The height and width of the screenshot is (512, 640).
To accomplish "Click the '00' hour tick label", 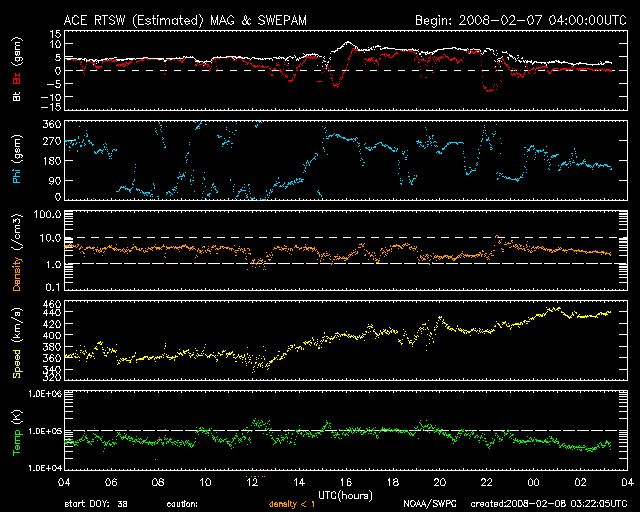I will [x=533, y=482].
